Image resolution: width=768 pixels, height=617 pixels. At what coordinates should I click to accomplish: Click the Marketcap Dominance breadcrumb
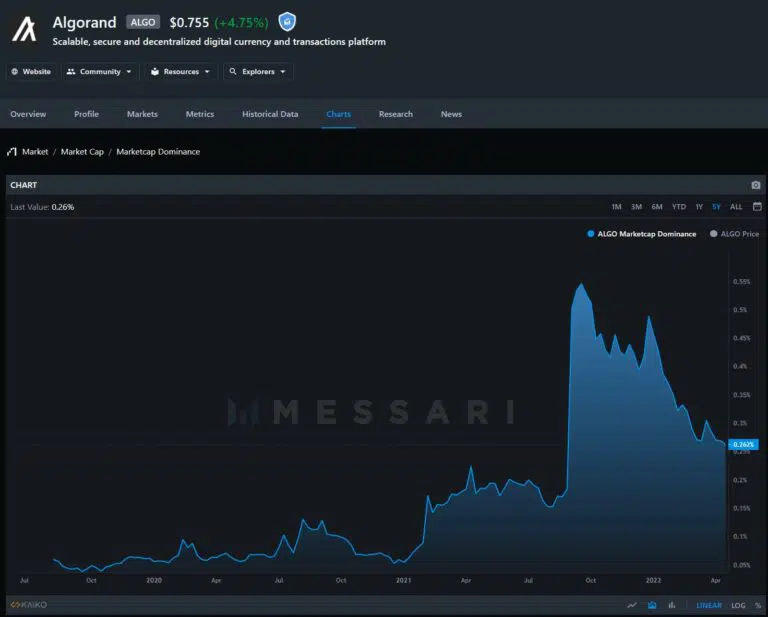(158, 152)
